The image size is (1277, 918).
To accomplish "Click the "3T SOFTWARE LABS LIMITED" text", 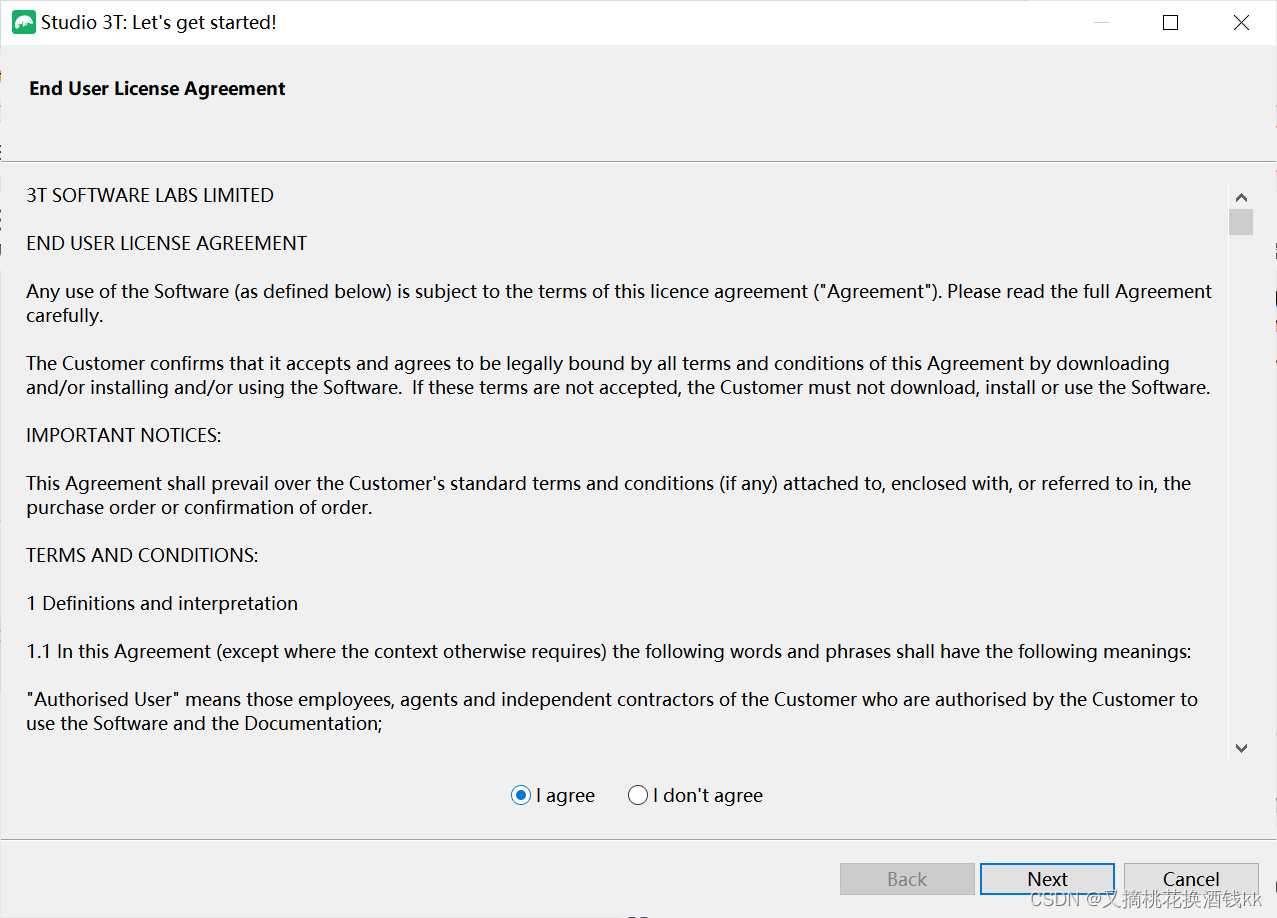I will [150, 195].
